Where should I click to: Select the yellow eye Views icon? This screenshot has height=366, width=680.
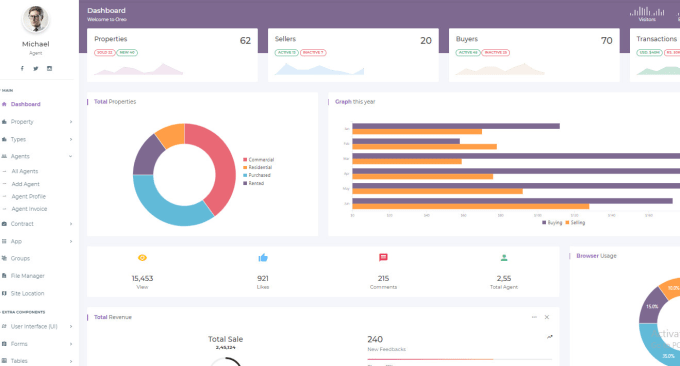[142, 258]
